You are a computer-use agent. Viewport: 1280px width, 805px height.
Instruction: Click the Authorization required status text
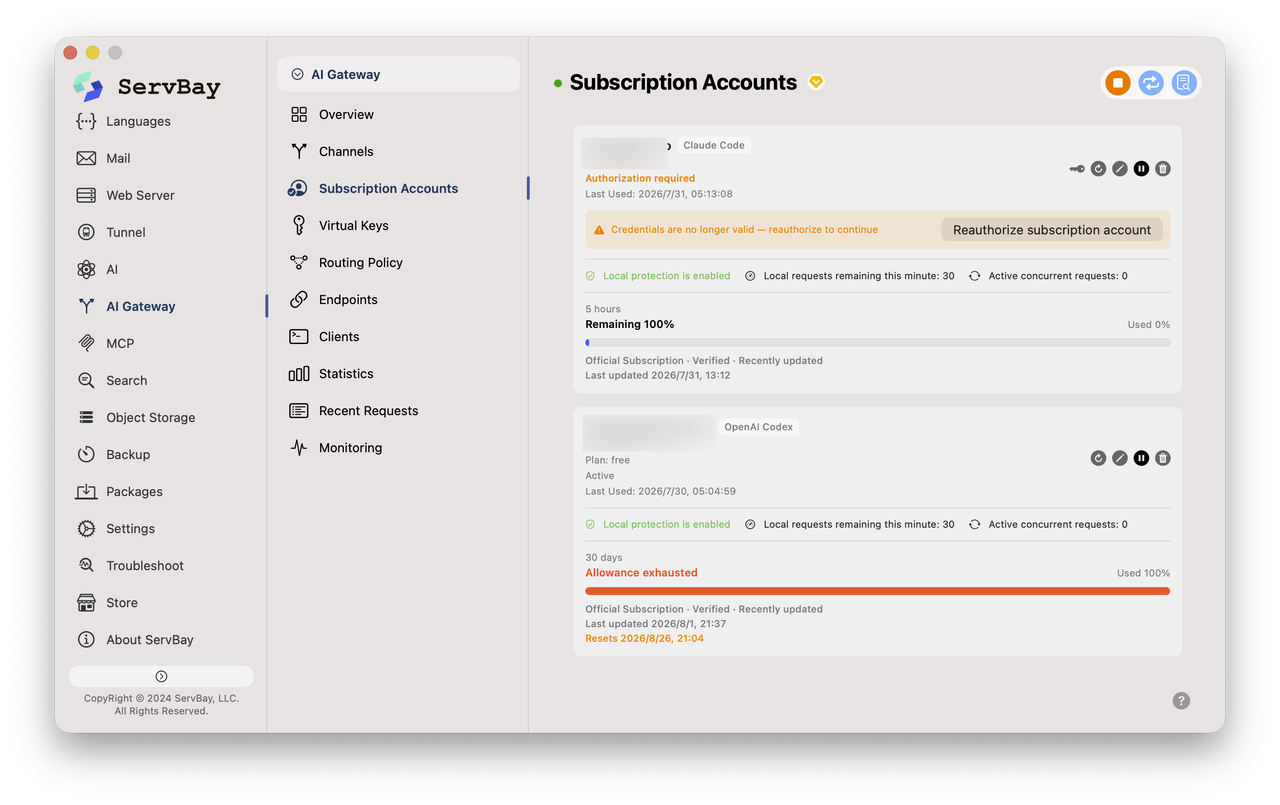640,179
